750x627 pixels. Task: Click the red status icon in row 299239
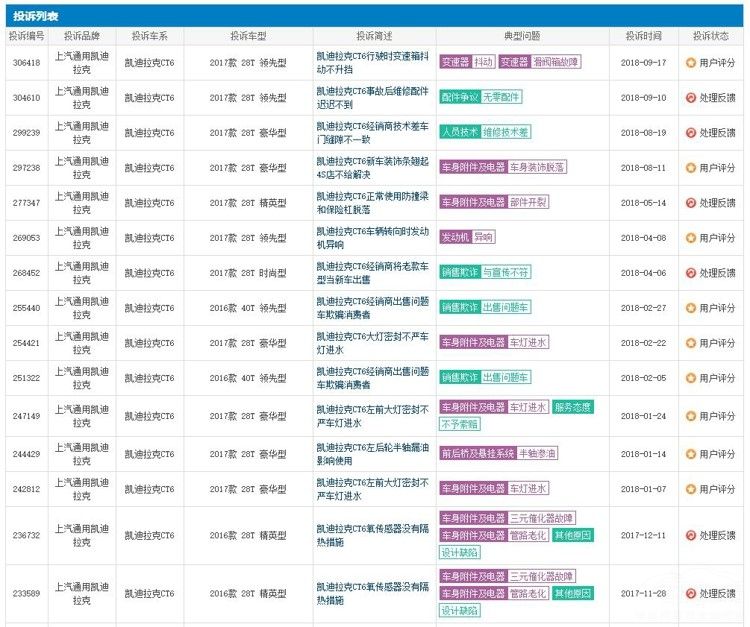click(x=690, y=132)
